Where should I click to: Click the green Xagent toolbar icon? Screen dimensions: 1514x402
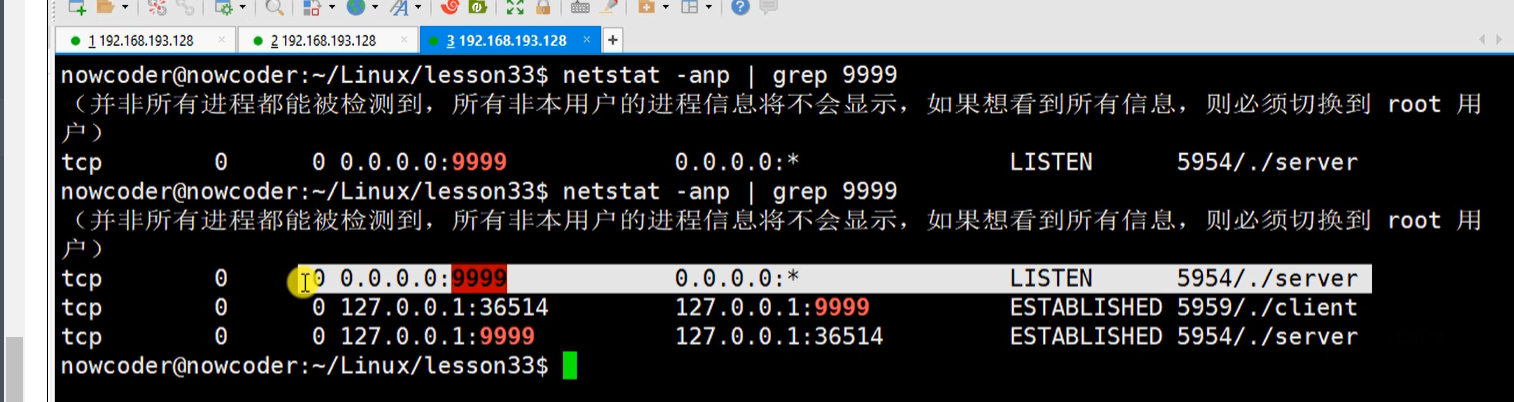pyautogui.click(x=478, y=7)
